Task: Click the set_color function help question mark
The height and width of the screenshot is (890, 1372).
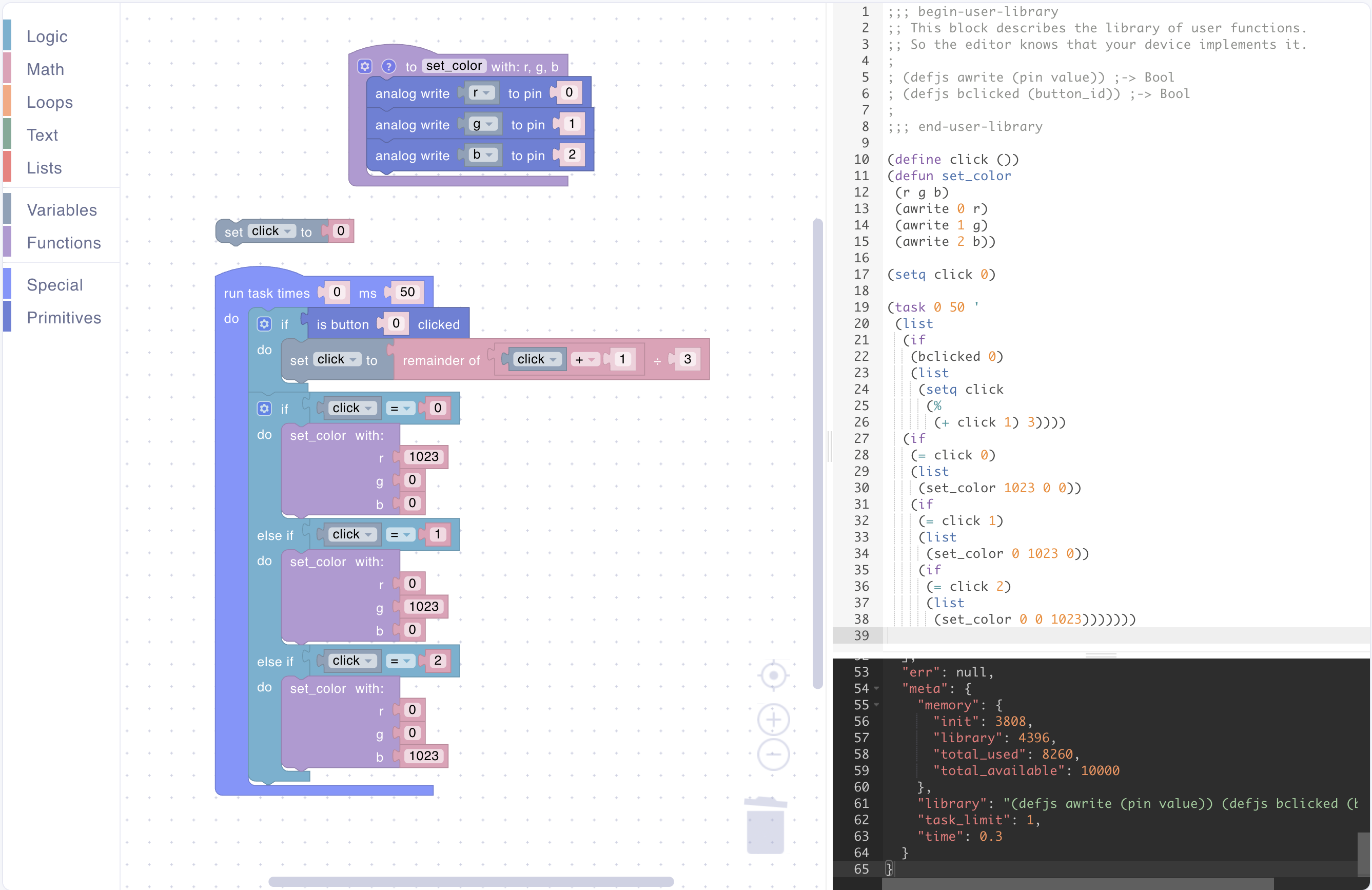Action: tap(388, 66)
